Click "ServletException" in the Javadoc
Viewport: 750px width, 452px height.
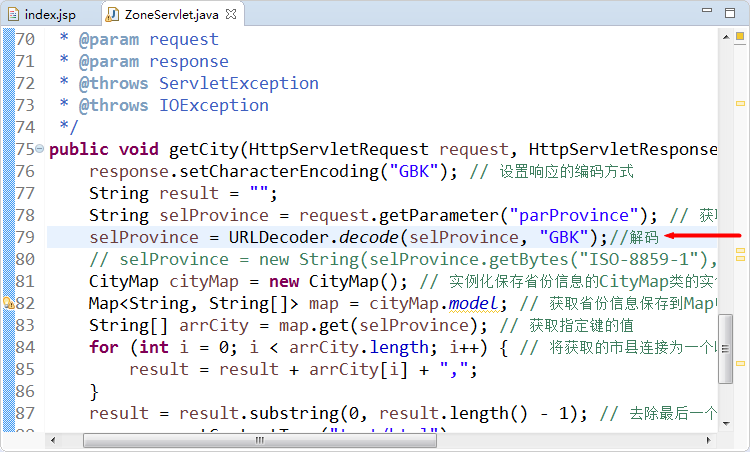tap(239, 84)
